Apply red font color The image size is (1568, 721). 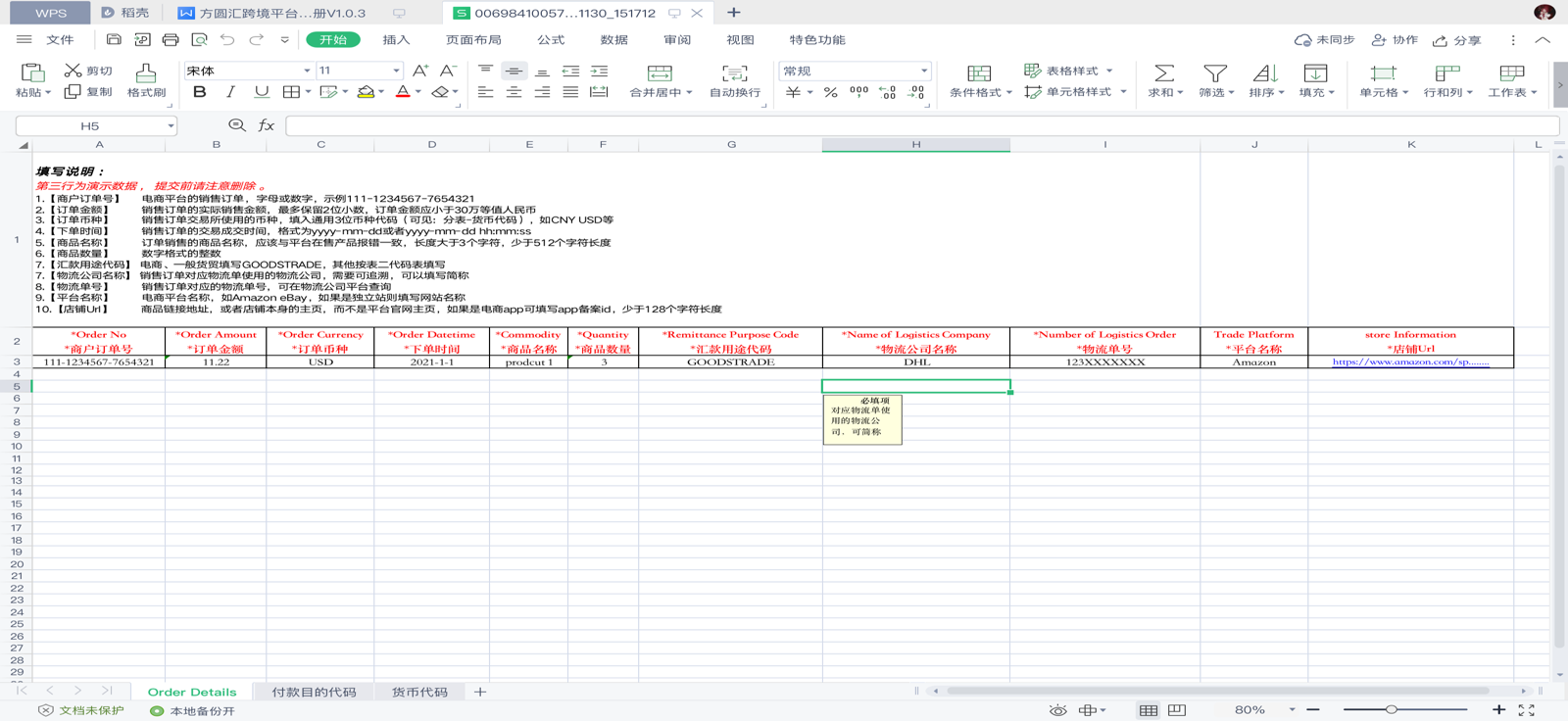403,92
